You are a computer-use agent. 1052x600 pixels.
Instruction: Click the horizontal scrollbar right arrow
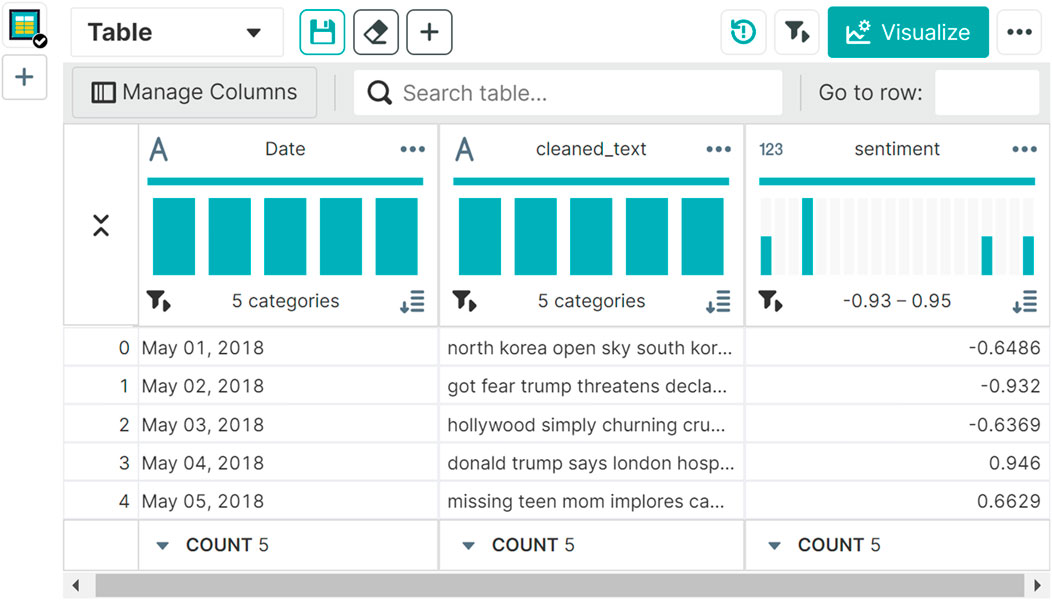pos(1037,585)
